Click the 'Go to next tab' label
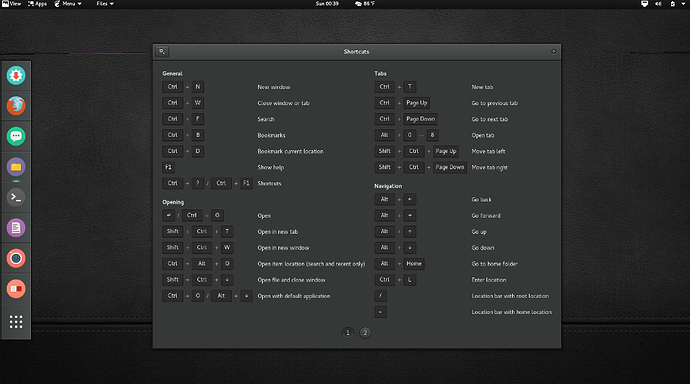 [490, 119]
